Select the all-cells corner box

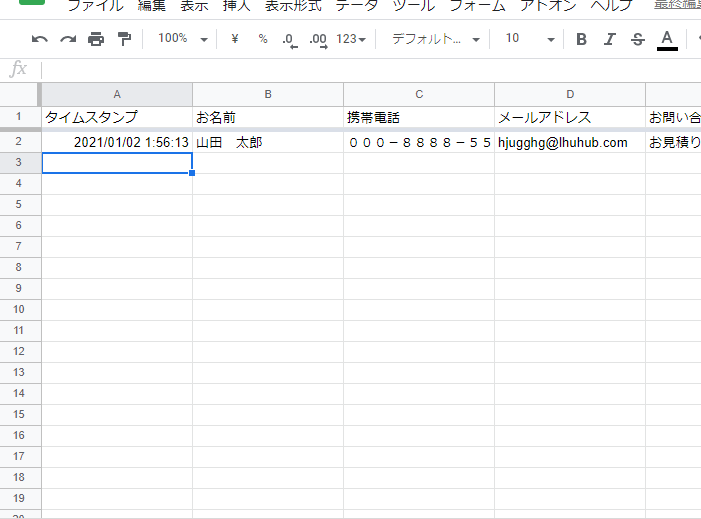coord(20,94)
